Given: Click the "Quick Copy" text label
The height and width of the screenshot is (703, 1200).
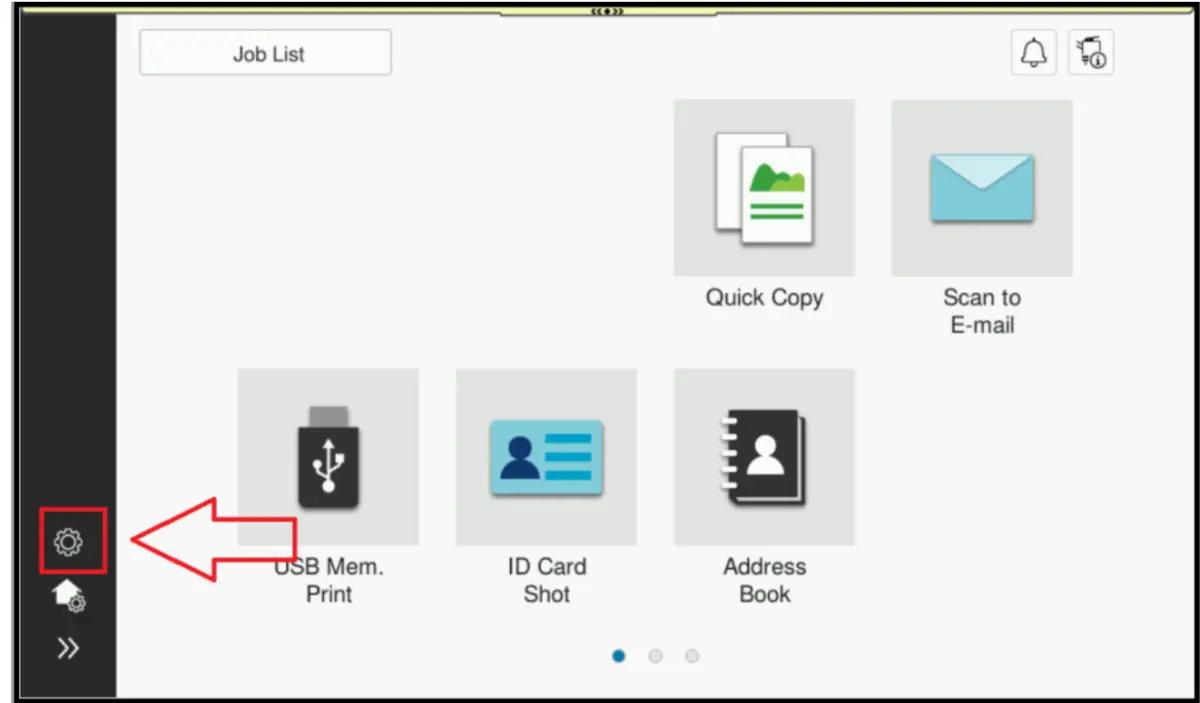Looking at the screenshot, I should 764,298.
